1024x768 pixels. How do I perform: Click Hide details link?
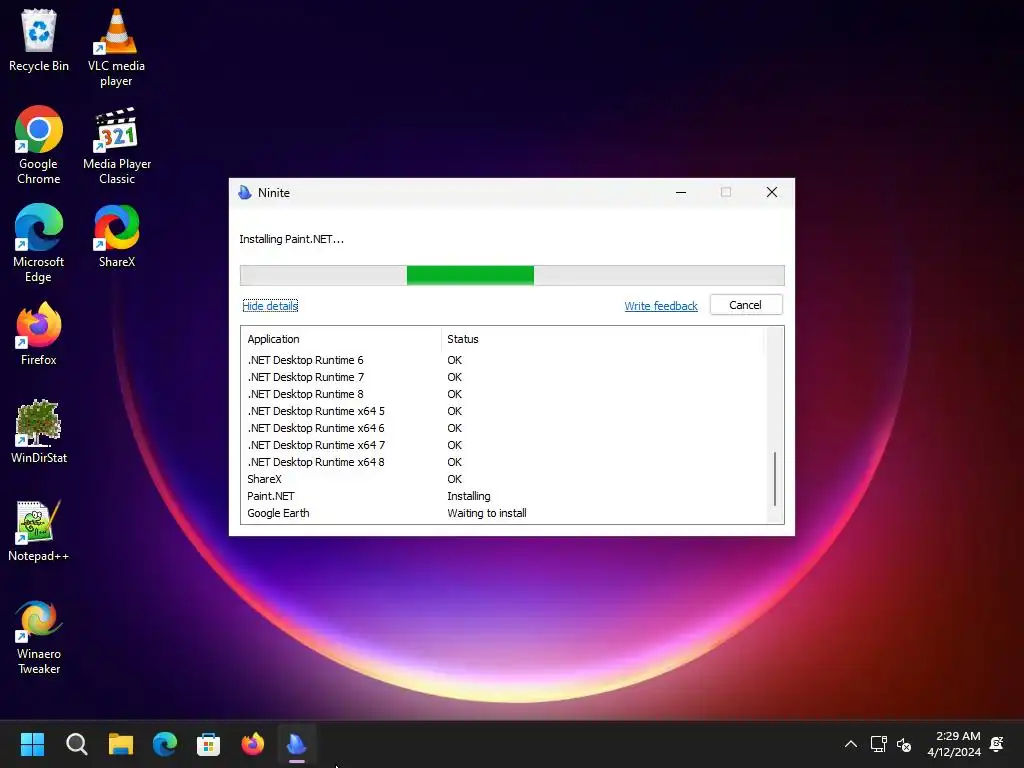click(x=270, y=306)
